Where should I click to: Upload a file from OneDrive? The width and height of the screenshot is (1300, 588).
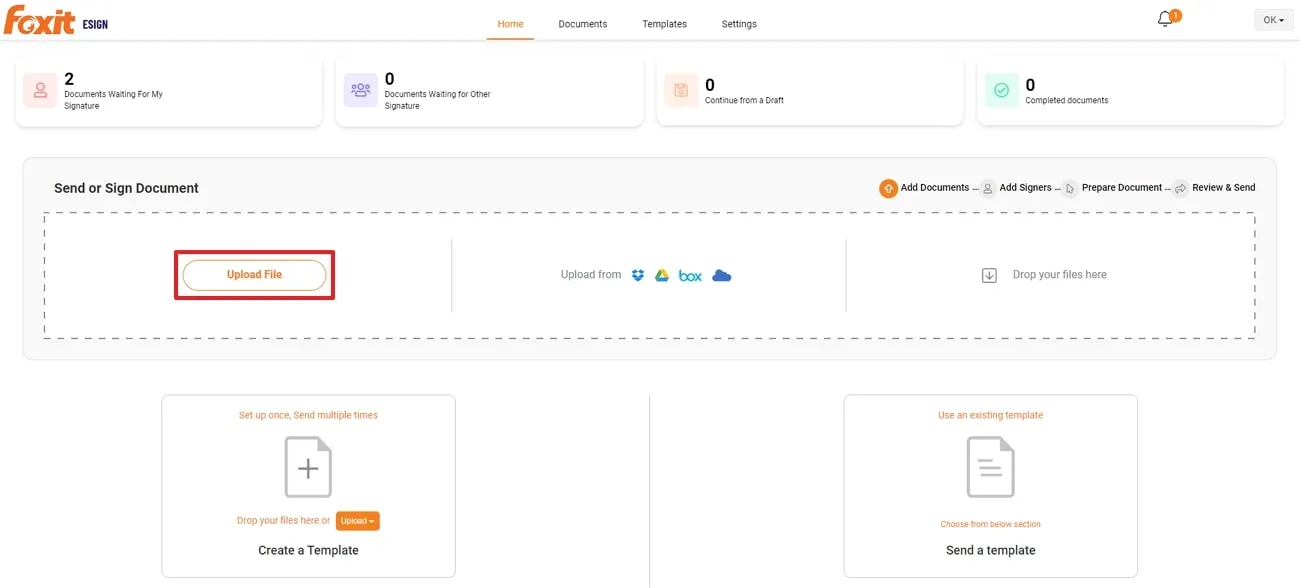722,275
